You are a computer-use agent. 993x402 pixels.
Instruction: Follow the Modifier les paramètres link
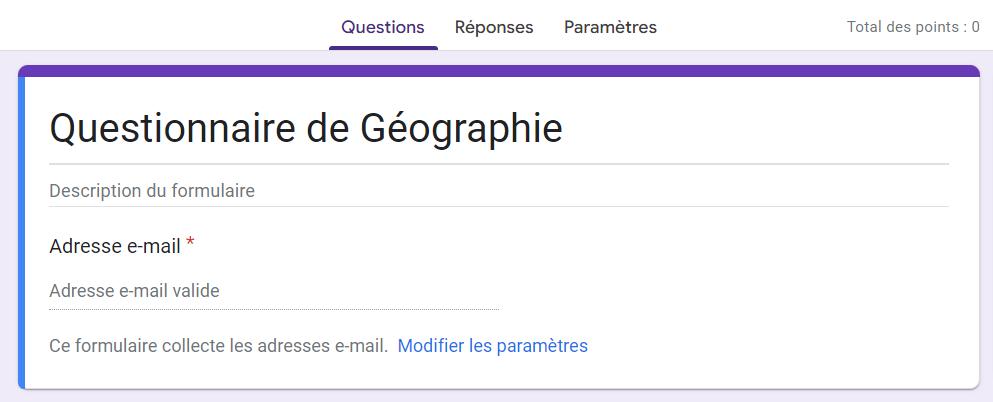click(493, 346)
